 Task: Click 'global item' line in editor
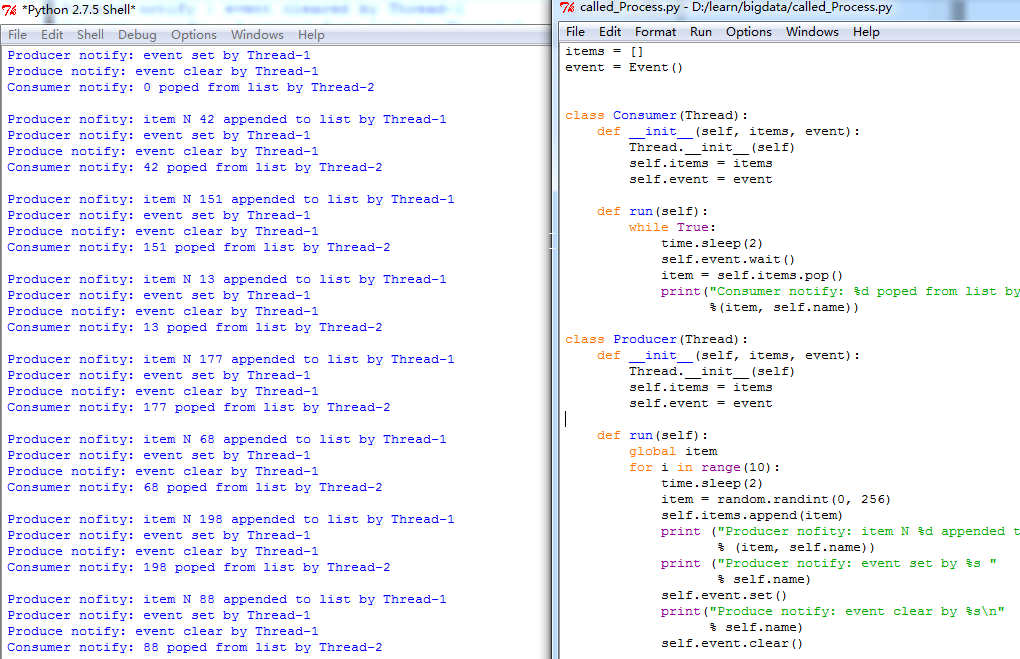(673, 451)
